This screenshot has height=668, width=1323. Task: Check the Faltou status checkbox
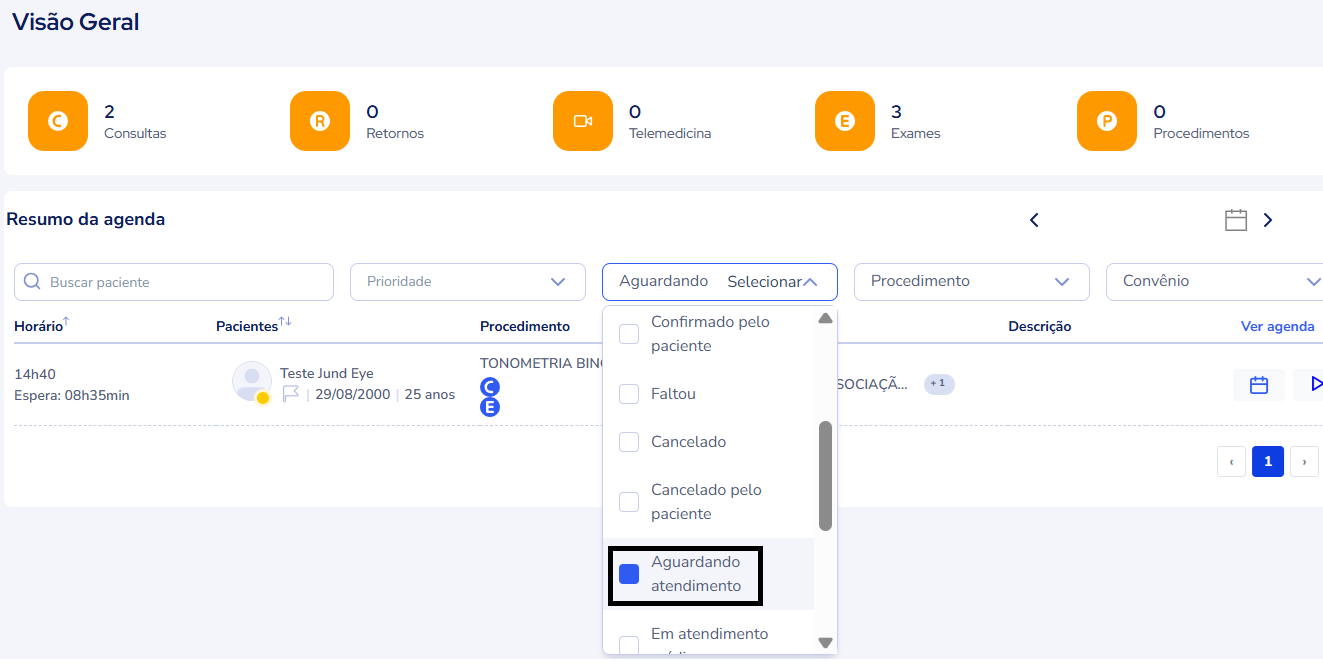[x=629, y=394]
